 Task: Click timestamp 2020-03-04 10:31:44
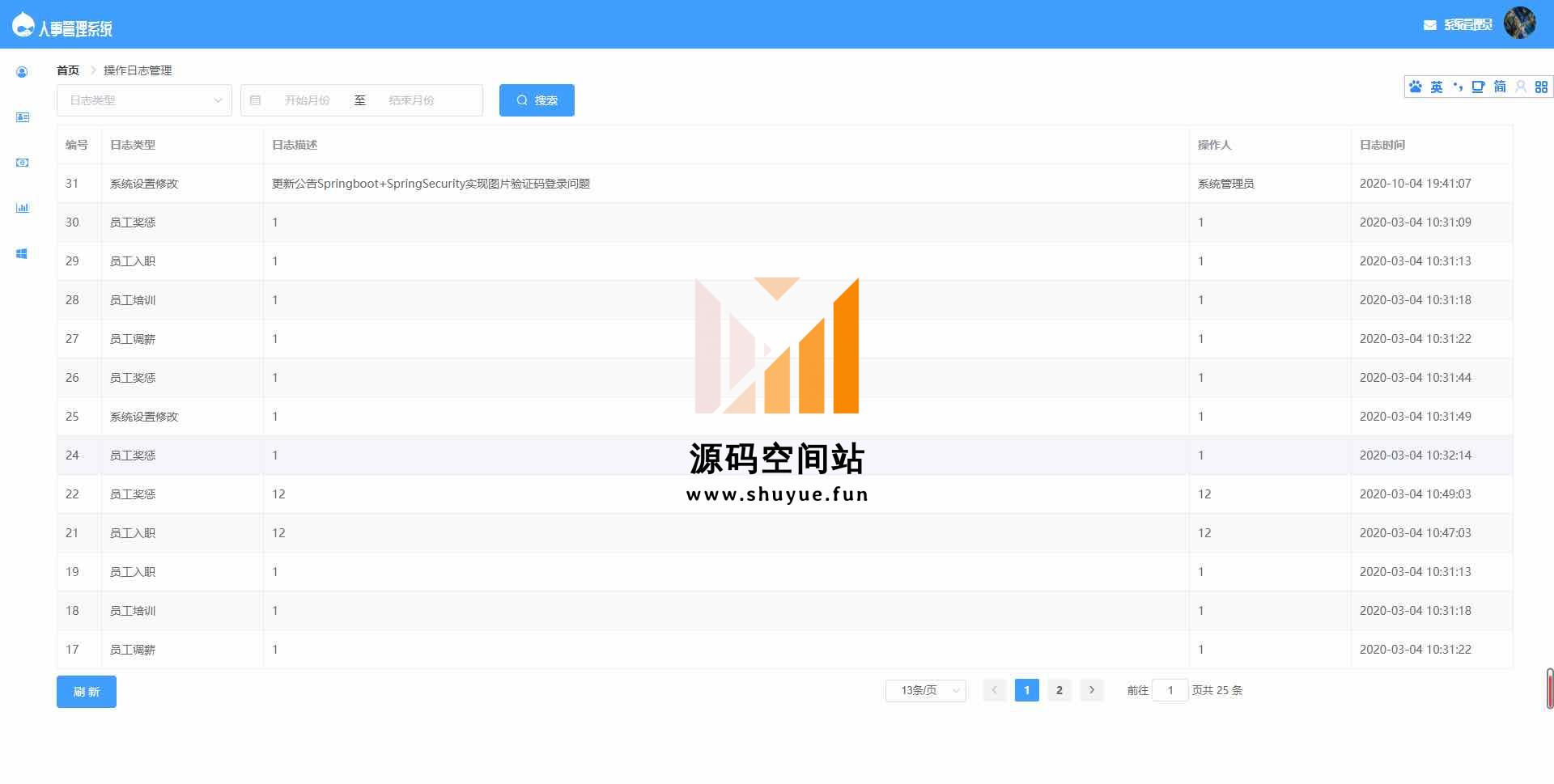[1416, 378]
